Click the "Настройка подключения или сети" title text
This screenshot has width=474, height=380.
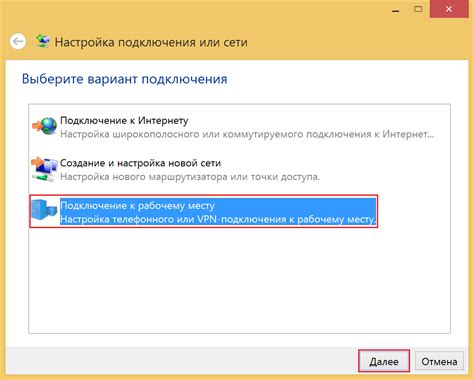(x=151, y=42)
